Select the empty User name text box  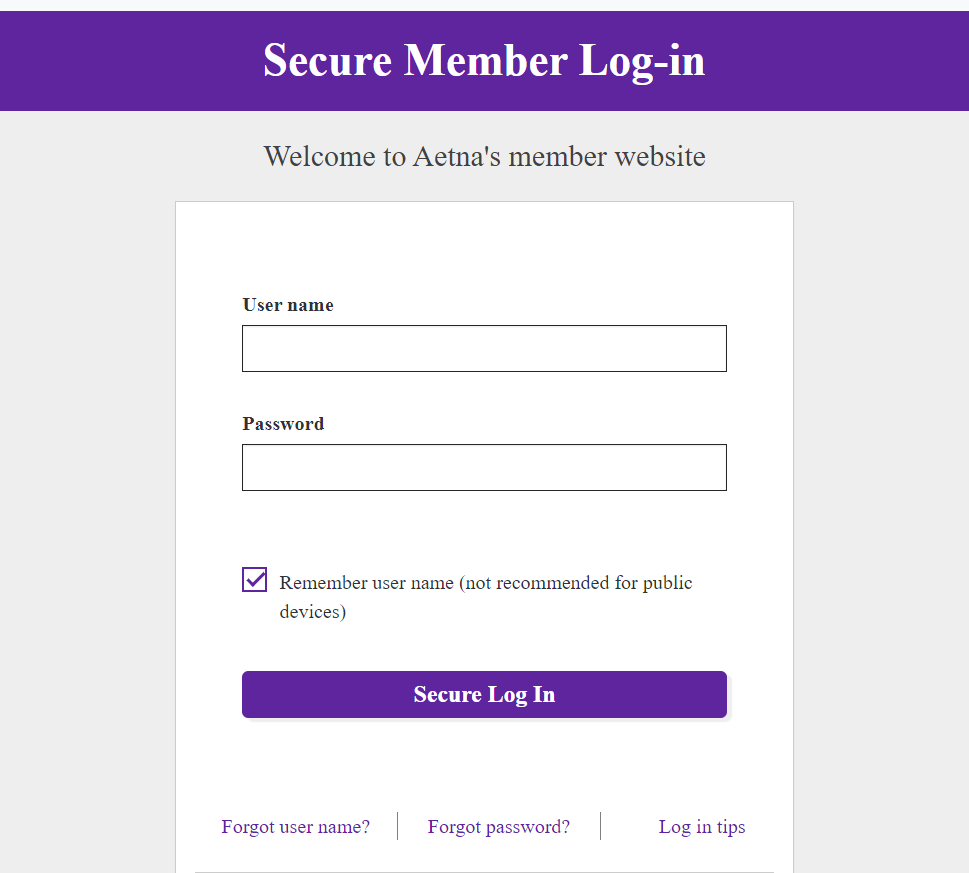point(484,348)
